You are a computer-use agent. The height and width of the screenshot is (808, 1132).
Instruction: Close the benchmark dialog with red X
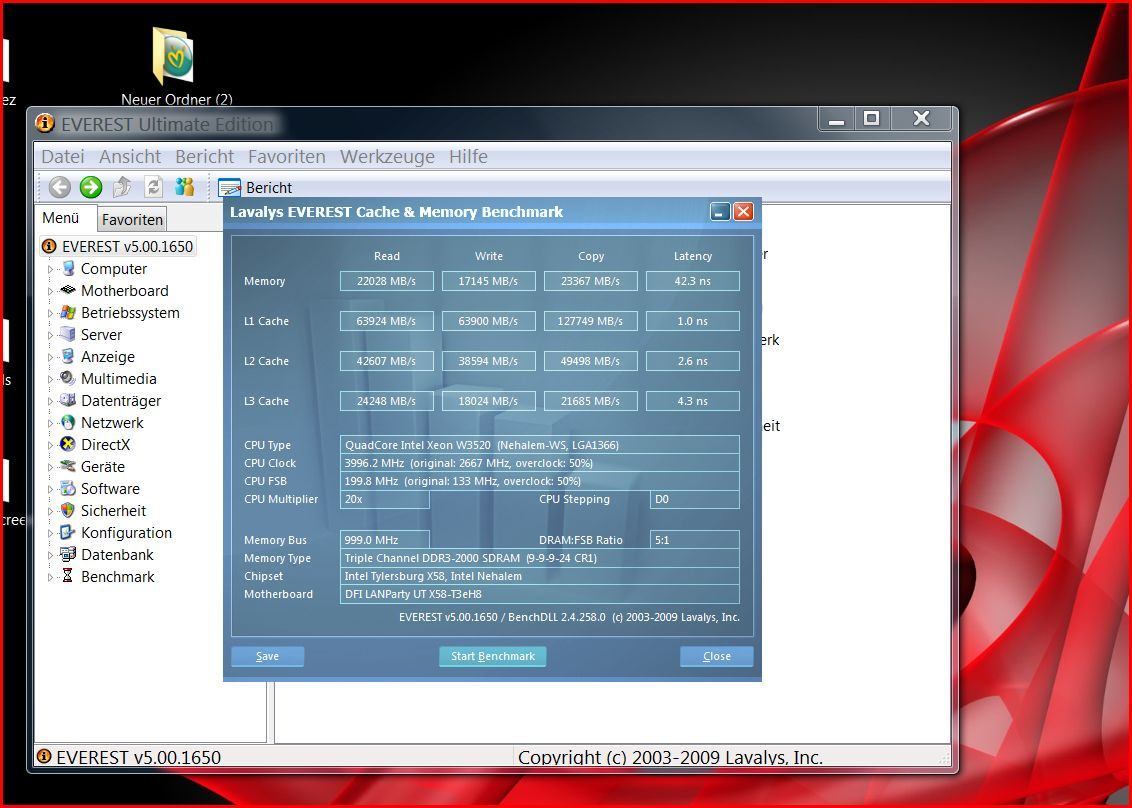click(x=743, y=212)
